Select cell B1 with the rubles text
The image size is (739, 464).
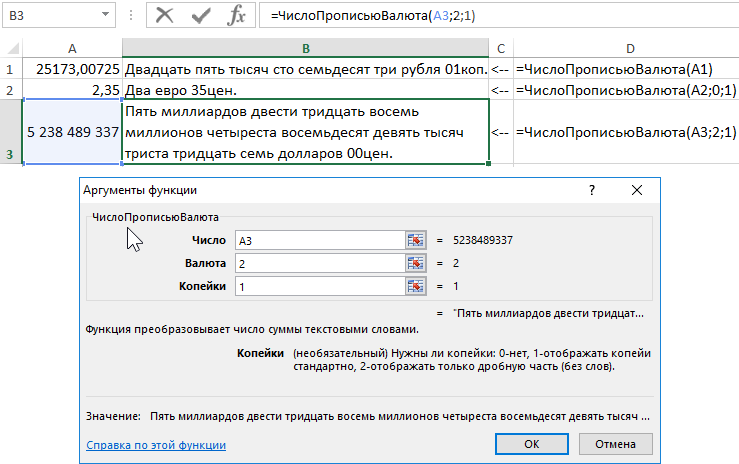tap(305, 69)
